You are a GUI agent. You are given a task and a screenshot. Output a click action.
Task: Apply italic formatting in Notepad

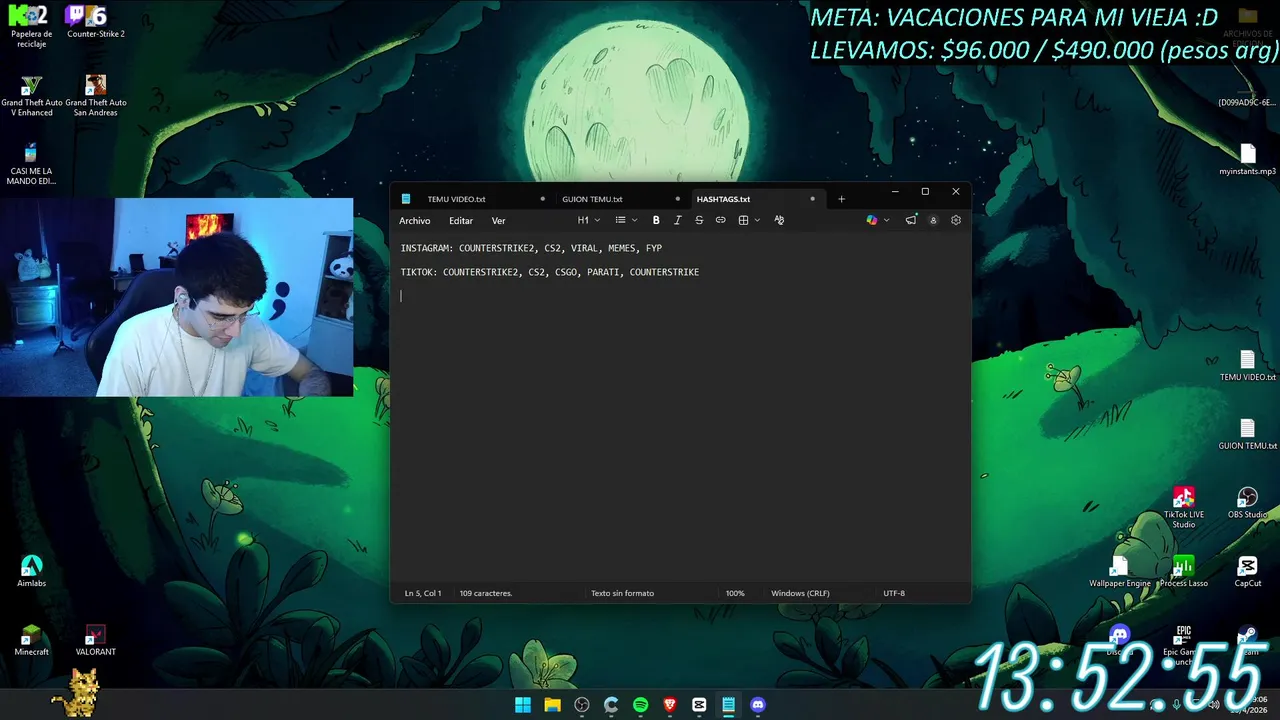(677, 220)
